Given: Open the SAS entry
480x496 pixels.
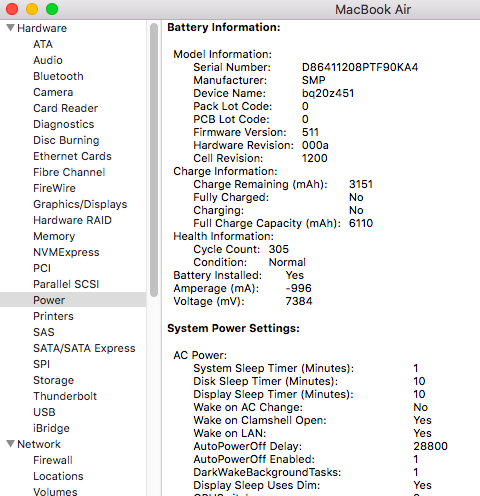Looking at the screenshot, I should tap(44, 332).
